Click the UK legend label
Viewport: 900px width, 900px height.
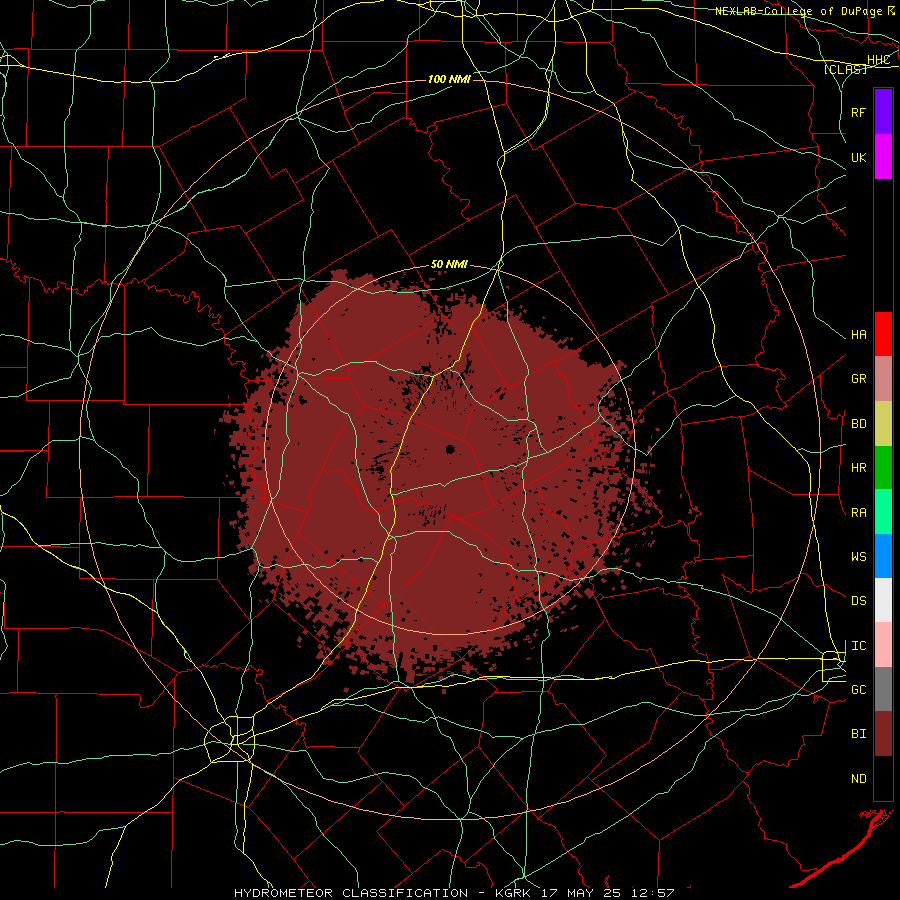pyautogui.click(x=858, y=157)
